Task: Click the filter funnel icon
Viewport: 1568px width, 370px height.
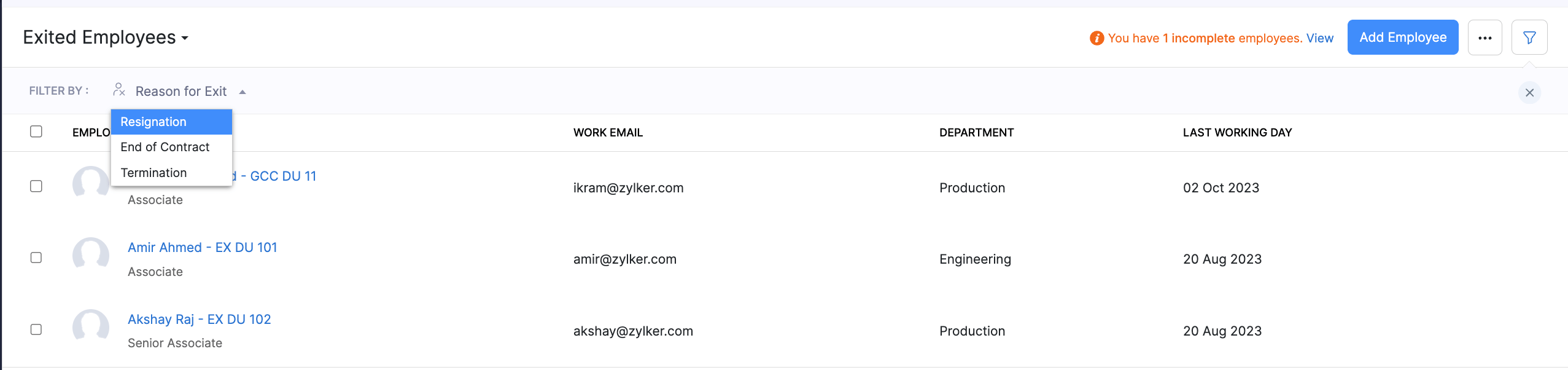Action: pyautogui.click(x=1529, y=38)
